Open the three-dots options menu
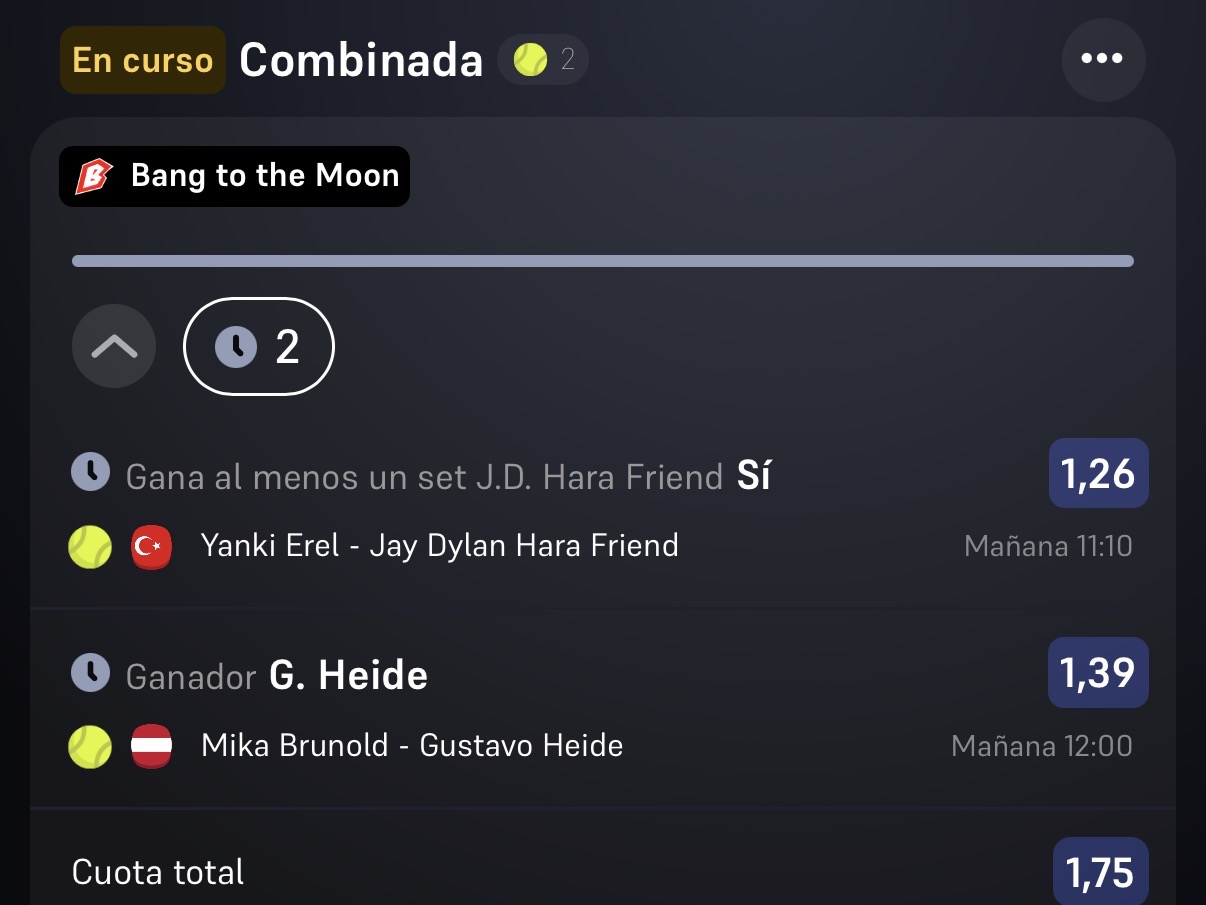1206x905 pixels. tap(1103, 60)
